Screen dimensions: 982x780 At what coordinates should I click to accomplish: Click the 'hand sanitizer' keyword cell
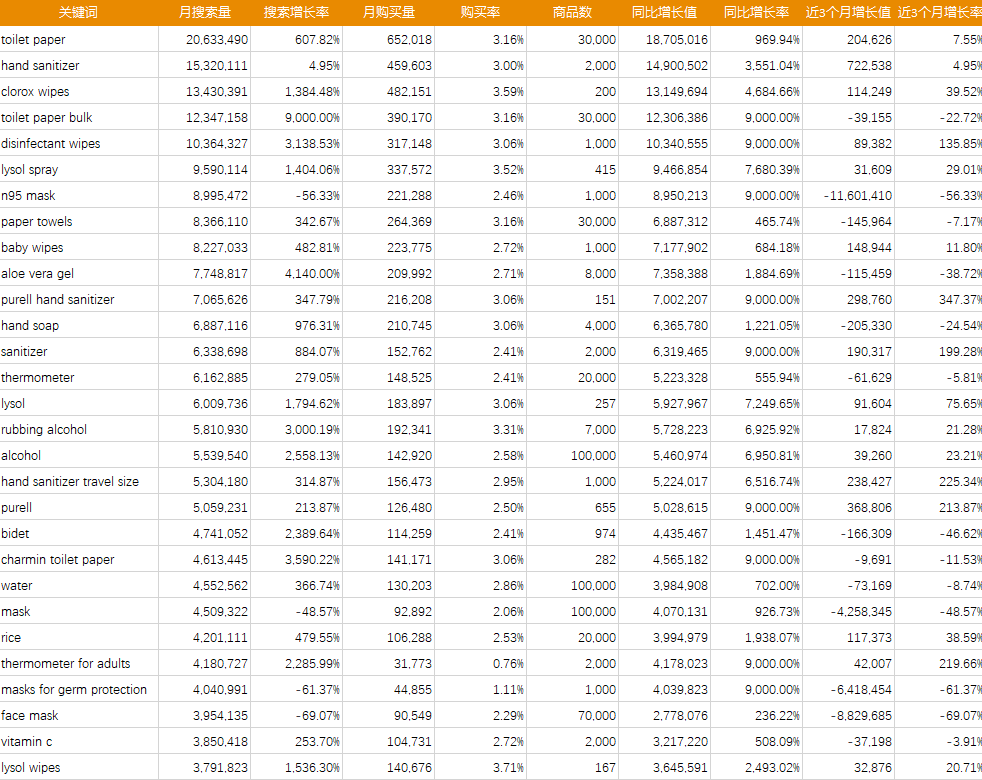coord(40,66)
